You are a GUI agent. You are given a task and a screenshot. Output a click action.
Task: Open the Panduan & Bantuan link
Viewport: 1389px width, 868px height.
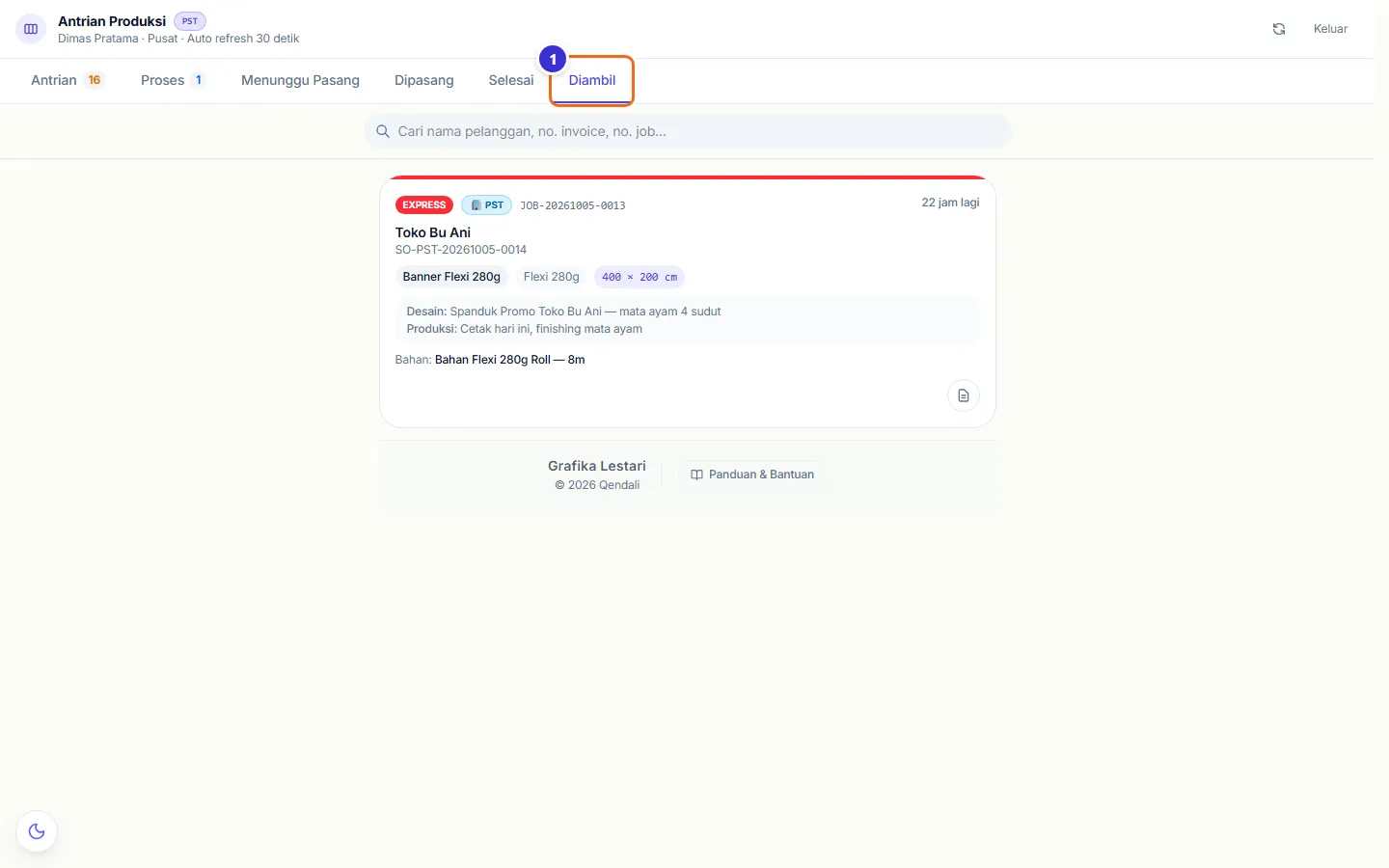click(752, 475)
